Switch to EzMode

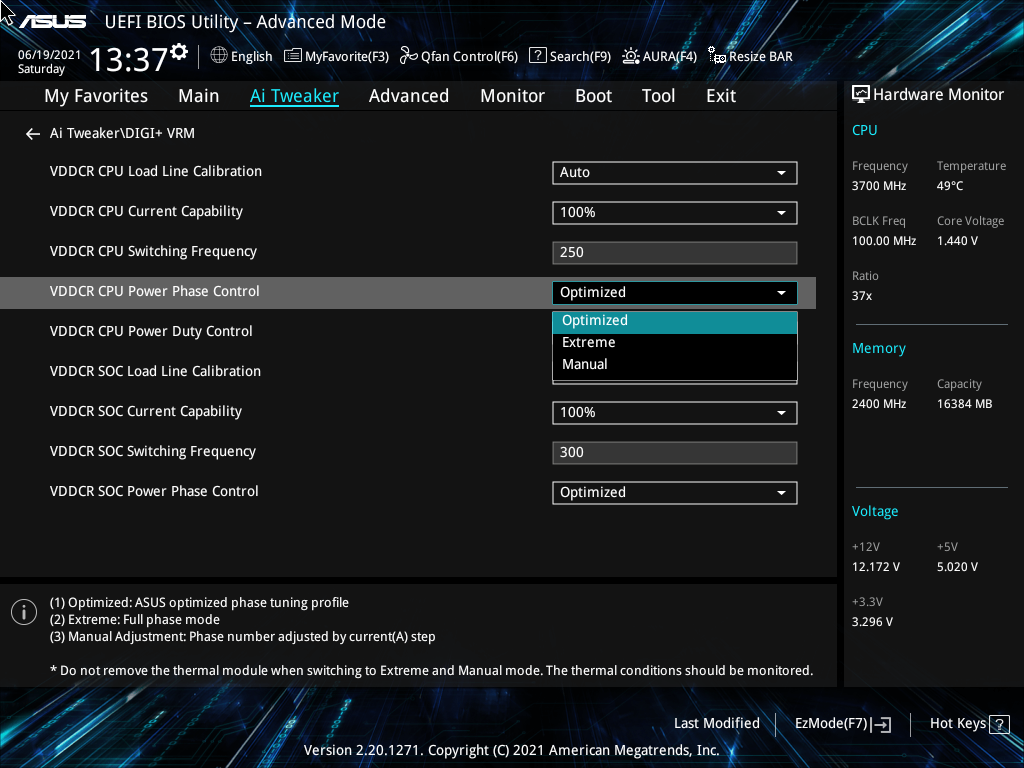pos(840,723)
